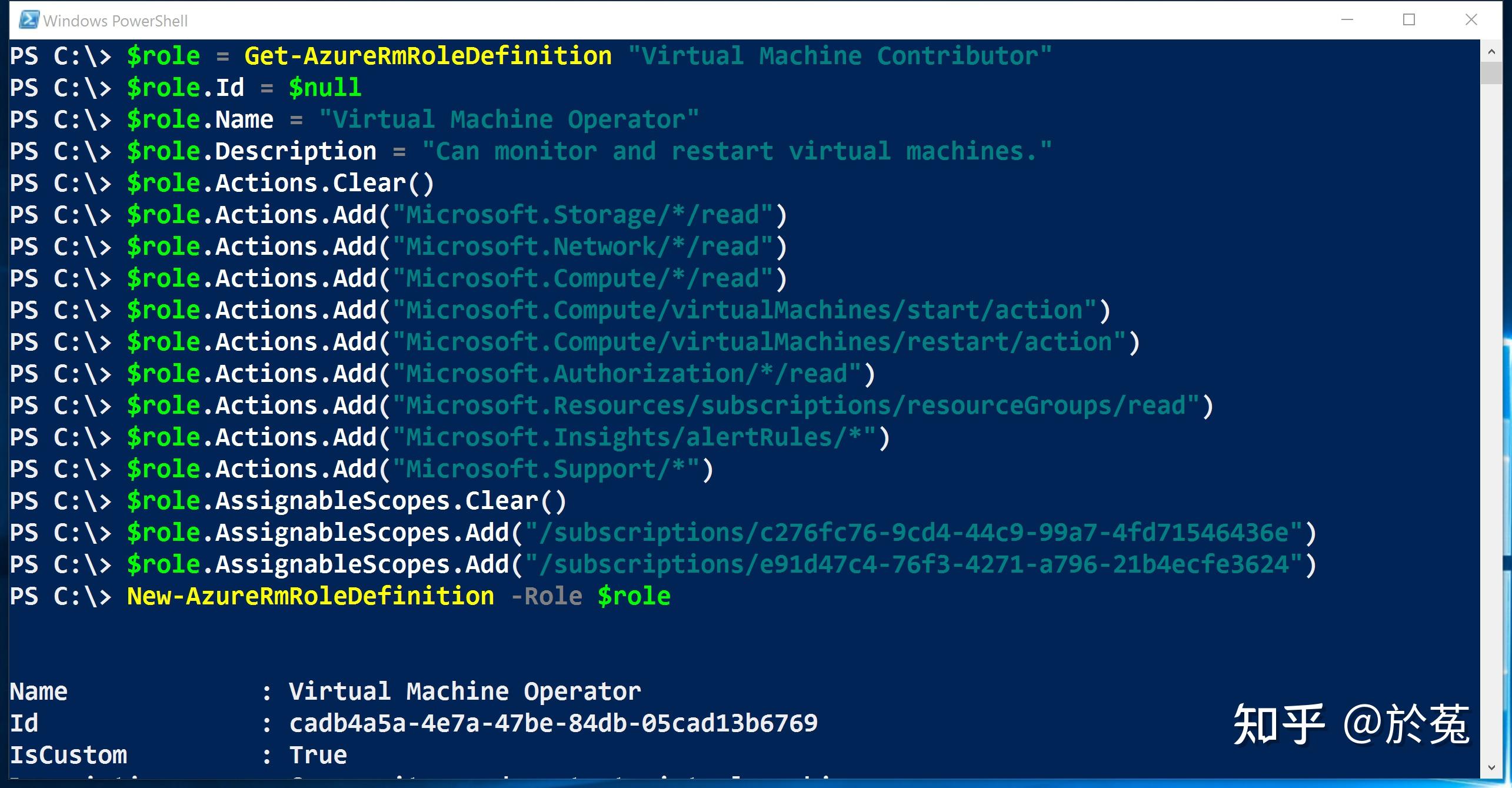
Task: Close the Windows PowerShell window
Action: pyautogui.click(x=1471, y=20)
